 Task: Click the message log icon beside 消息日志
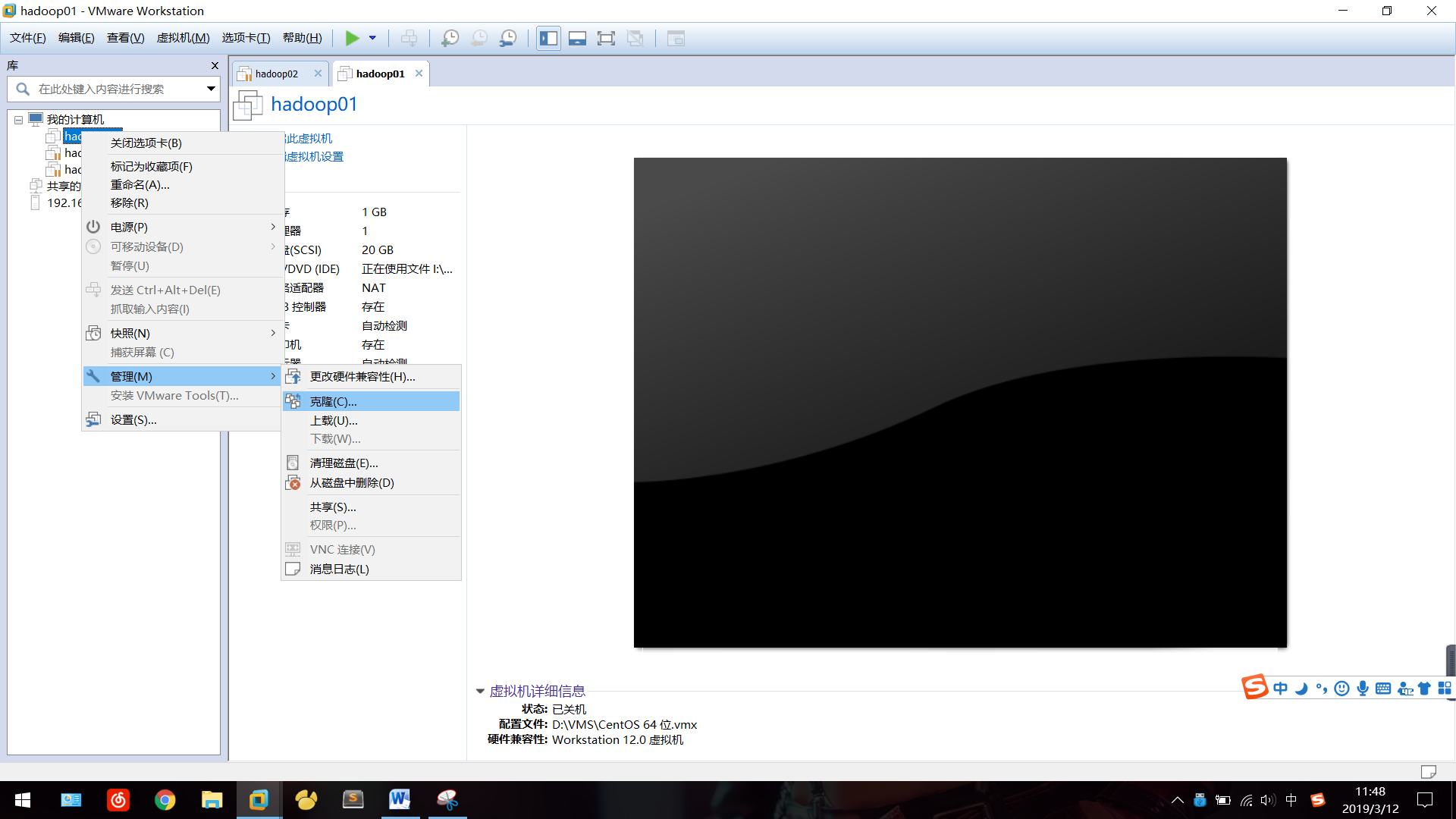point(293,569)
